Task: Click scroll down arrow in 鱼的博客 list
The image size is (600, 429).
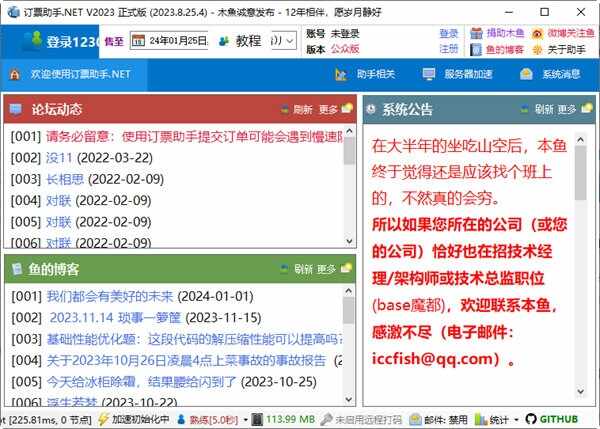Action: tap(348, 400)
